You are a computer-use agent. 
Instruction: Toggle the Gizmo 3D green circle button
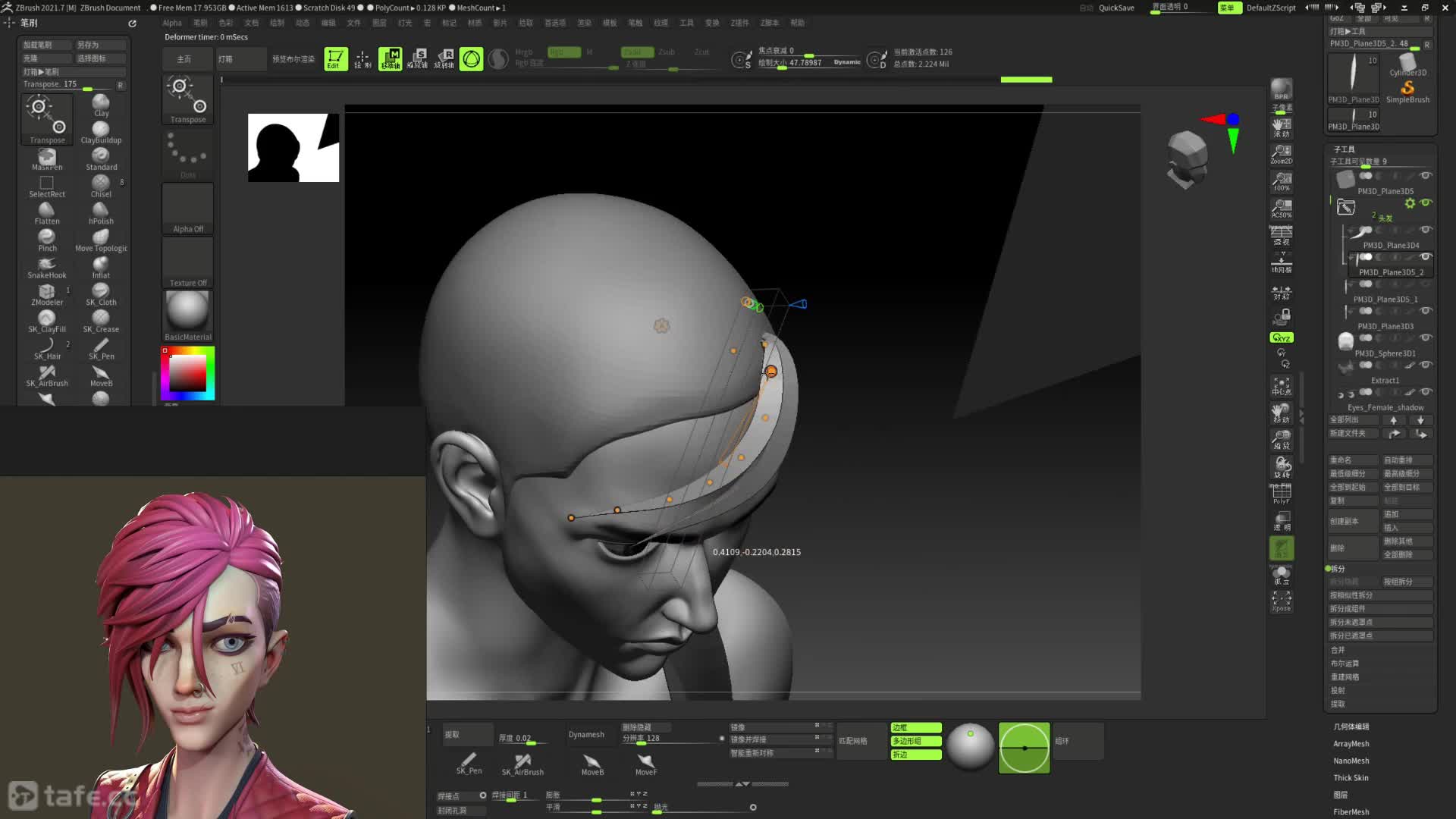click(x=471, y=58)
